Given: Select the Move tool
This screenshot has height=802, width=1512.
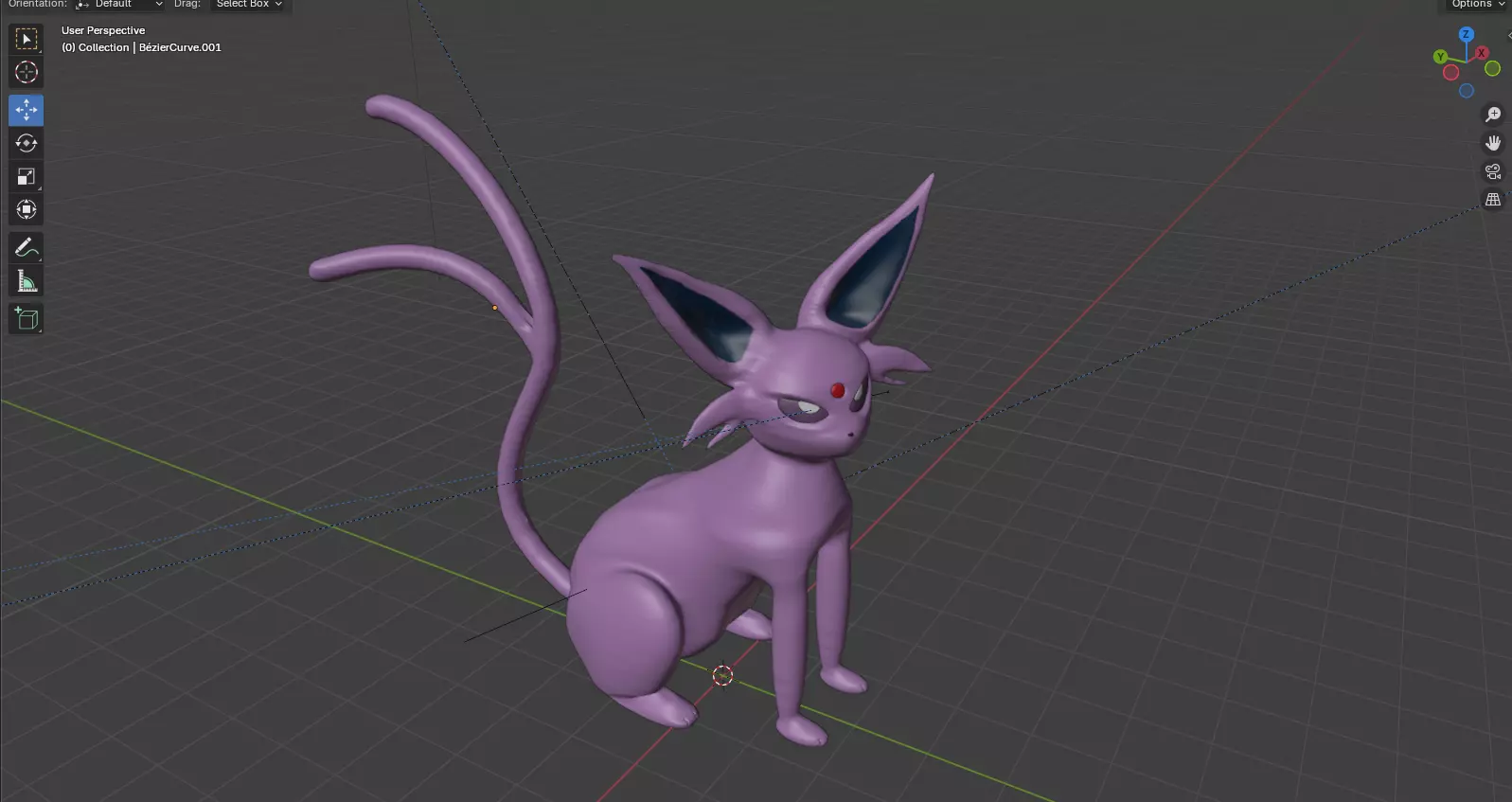Looking at the screenshot, I should pyautogui.click(x=27, y=110).
